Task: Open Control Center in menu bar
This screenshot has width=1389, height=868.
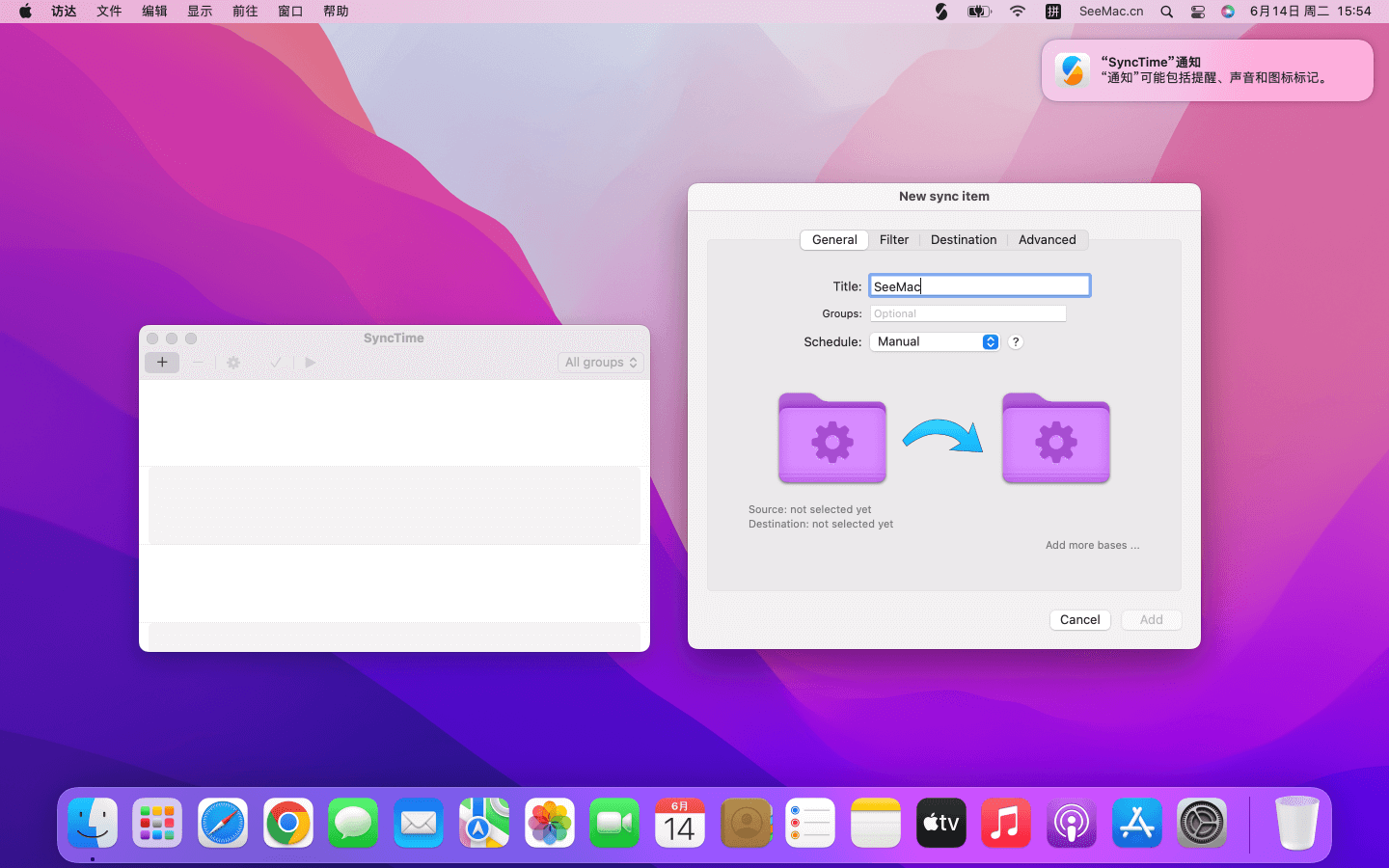Action: tap(1197, 12)
